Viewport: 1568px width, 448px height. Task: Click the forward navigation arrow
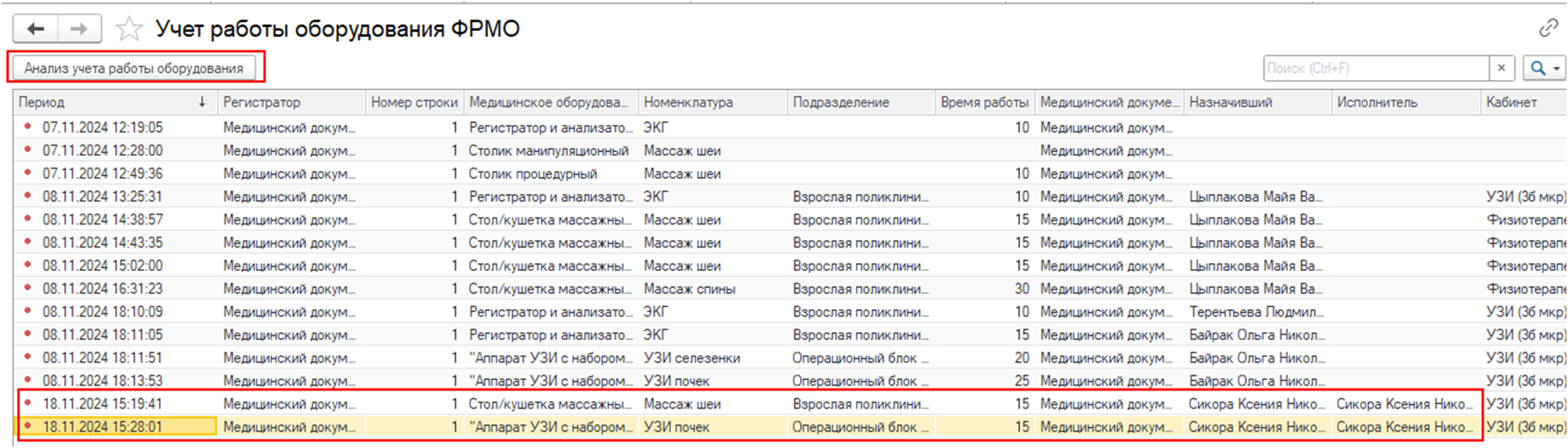point(78,30)
